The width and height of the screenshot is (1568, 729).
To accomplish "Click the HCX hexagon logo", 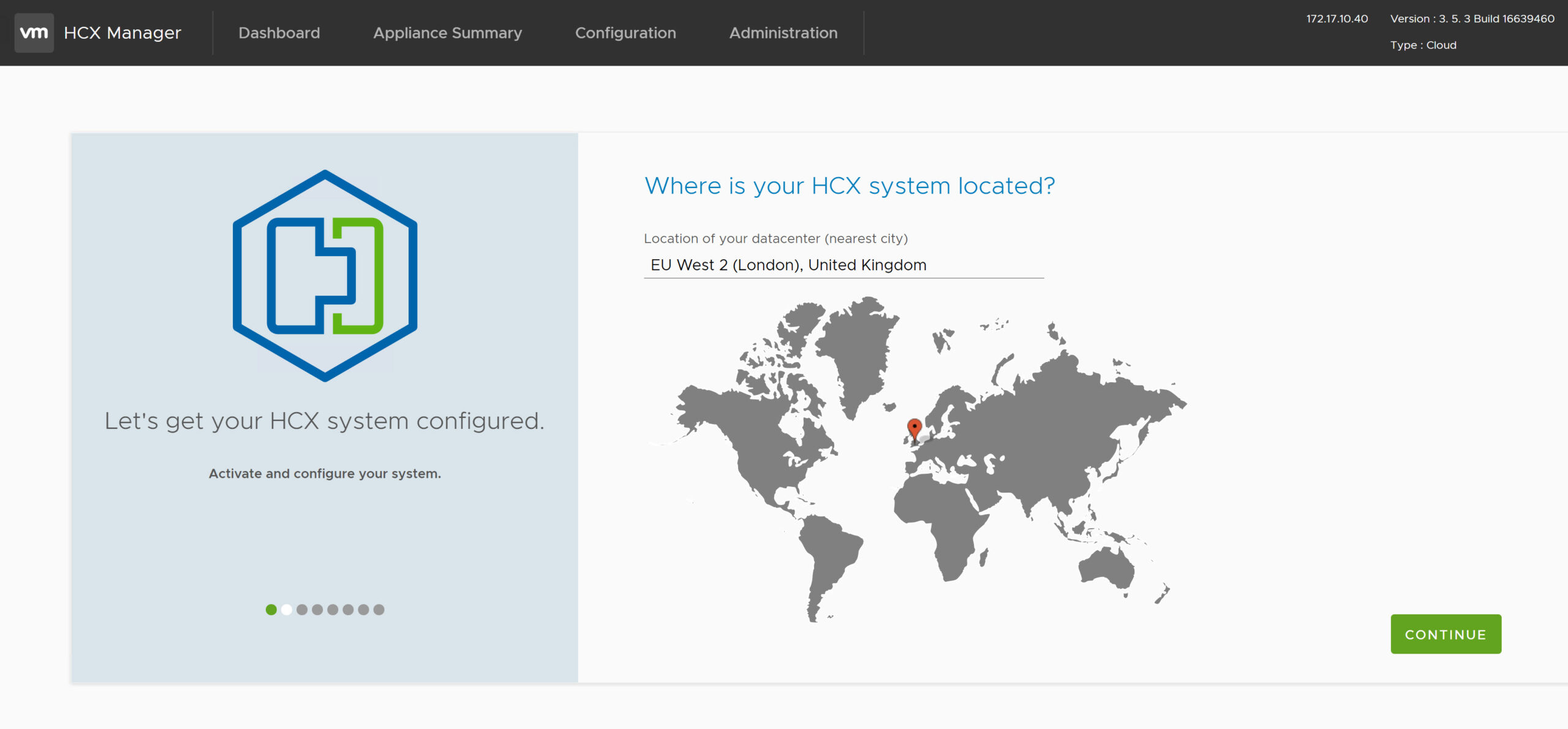I will tap(325, 276).
